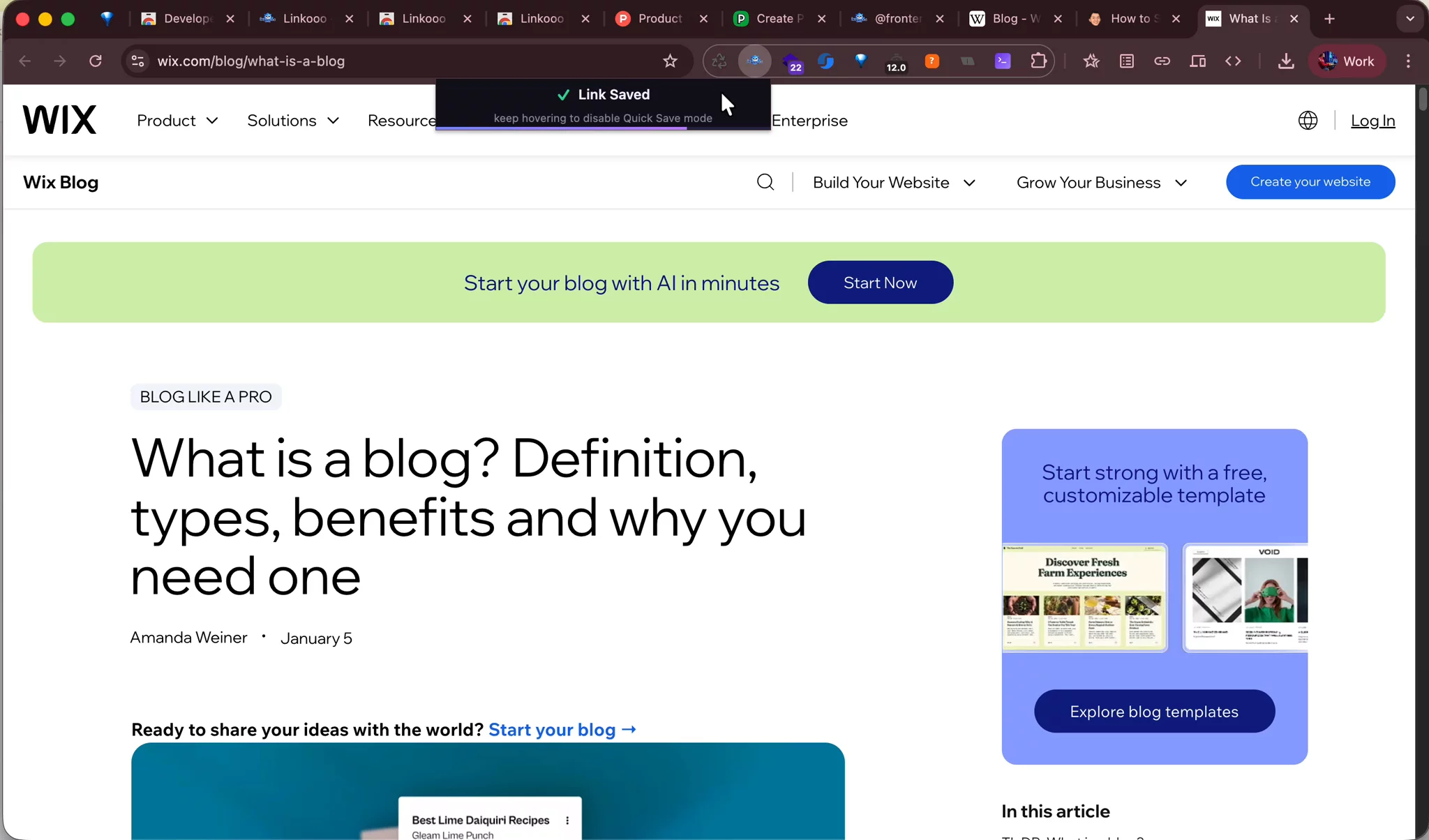
Task: Reload the page with the refresh icon
Action: click(96, 61)
